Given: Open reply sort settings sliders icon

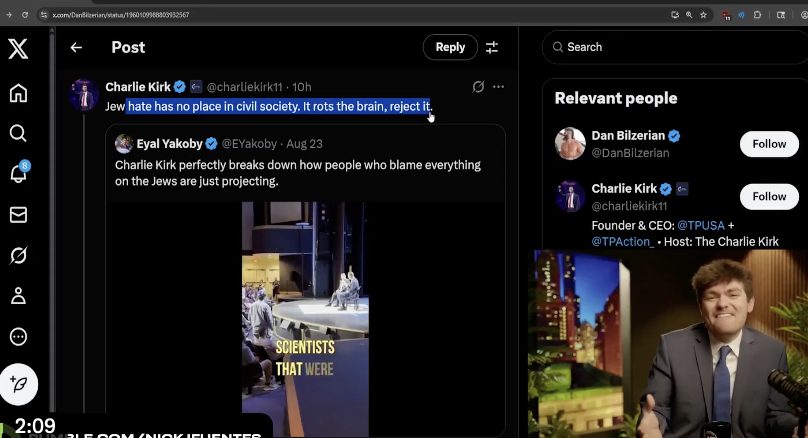Looking at the screenshot, I should coord(492,47).
